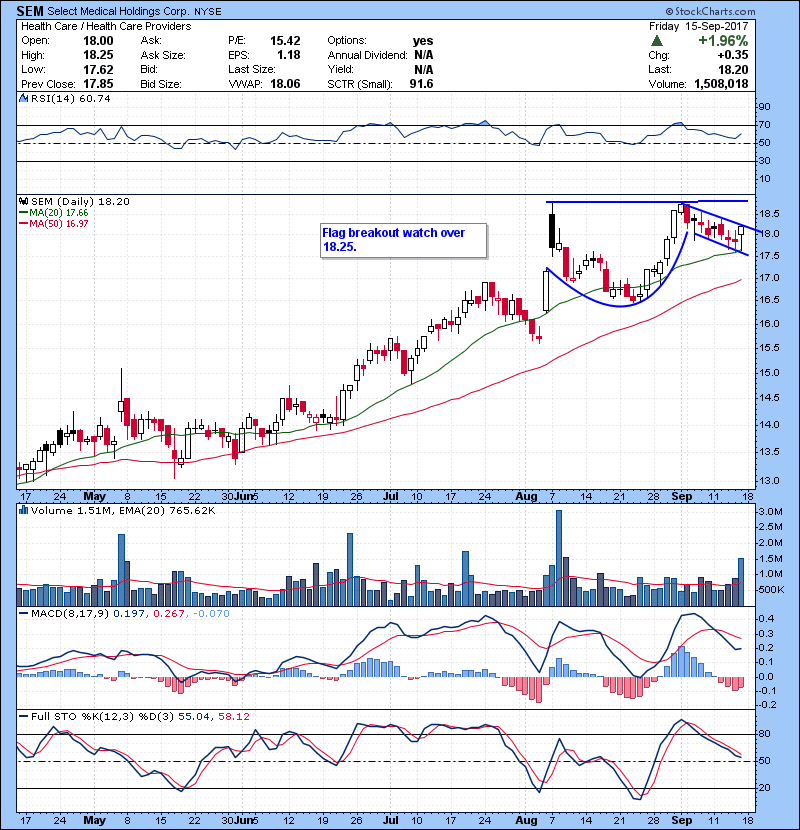Screen dimensions: 800x830
Task: Click the stochastic %D value 58.12
Action: [233, 716]
